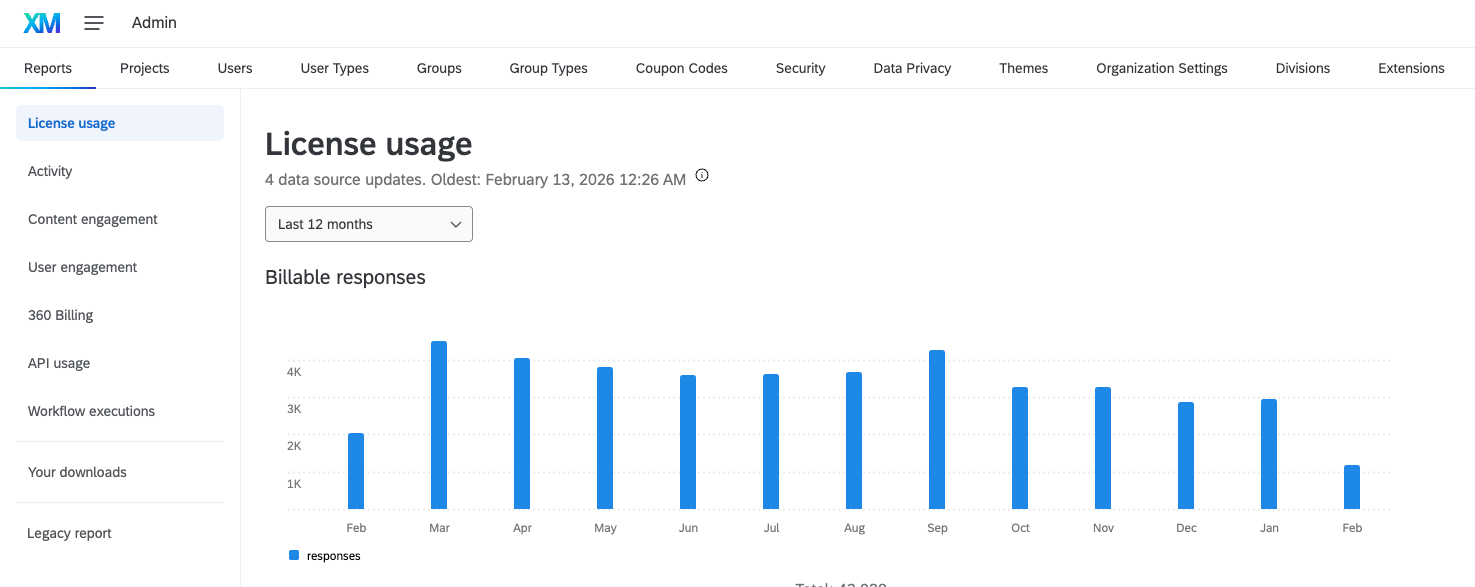This screenshot has height=587, width=1475.
Task: Click the responses color swatch in legend
Action: 293,555
